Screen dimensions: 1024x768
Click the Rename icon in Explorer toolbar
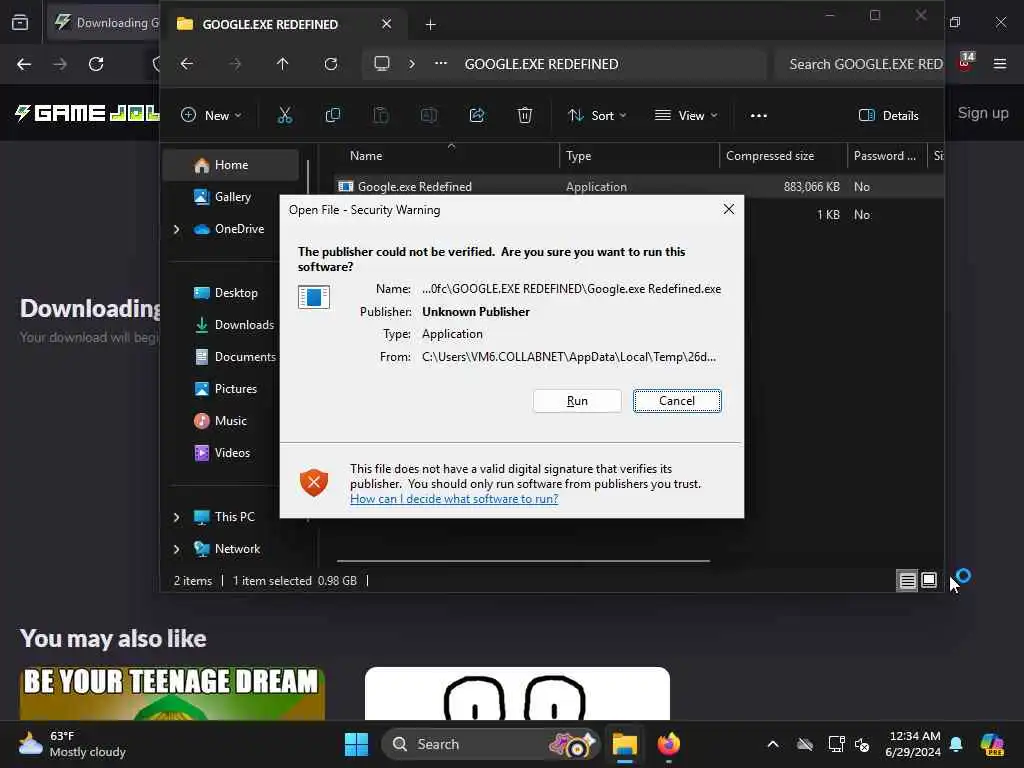click(x=428, y=116)
